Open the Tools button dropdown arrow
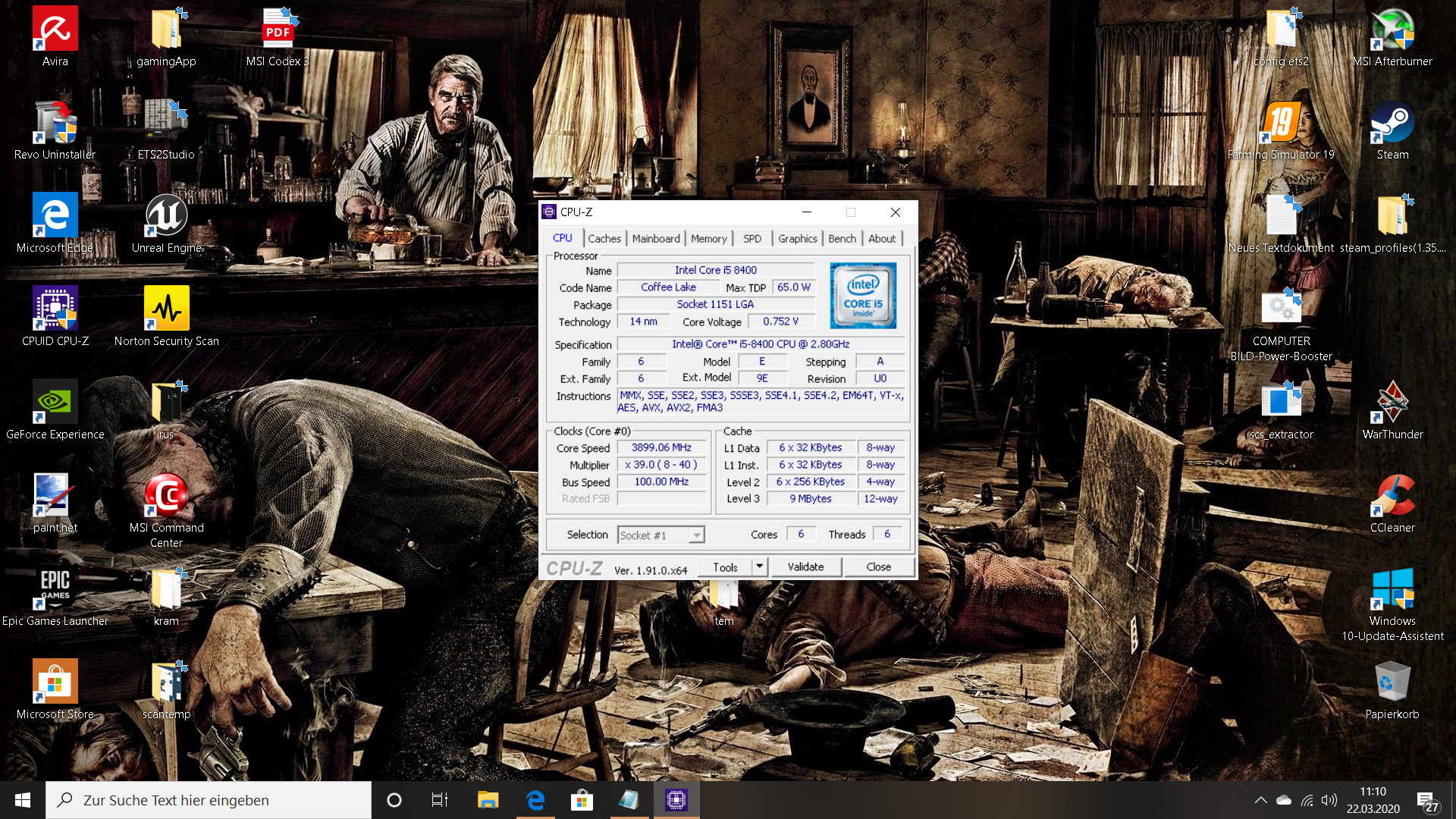The width and height of the screenshot is (1456, 819). click(x=759, y=566)
